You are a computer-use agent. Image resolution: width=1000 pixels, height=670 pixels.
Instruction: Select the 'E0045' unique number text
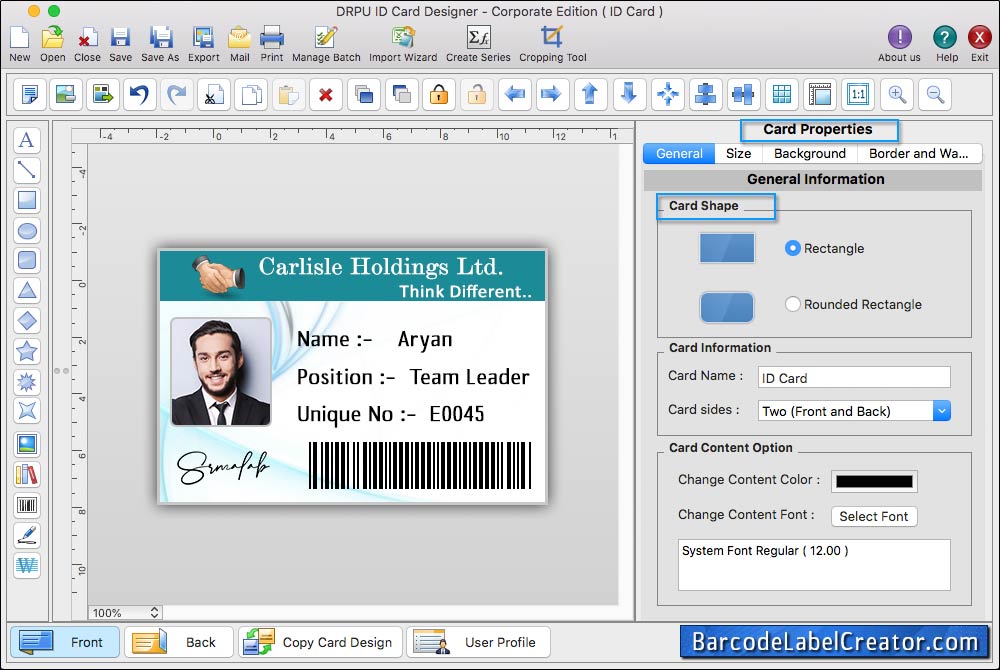pyautogui.click(x=457, y=414)
